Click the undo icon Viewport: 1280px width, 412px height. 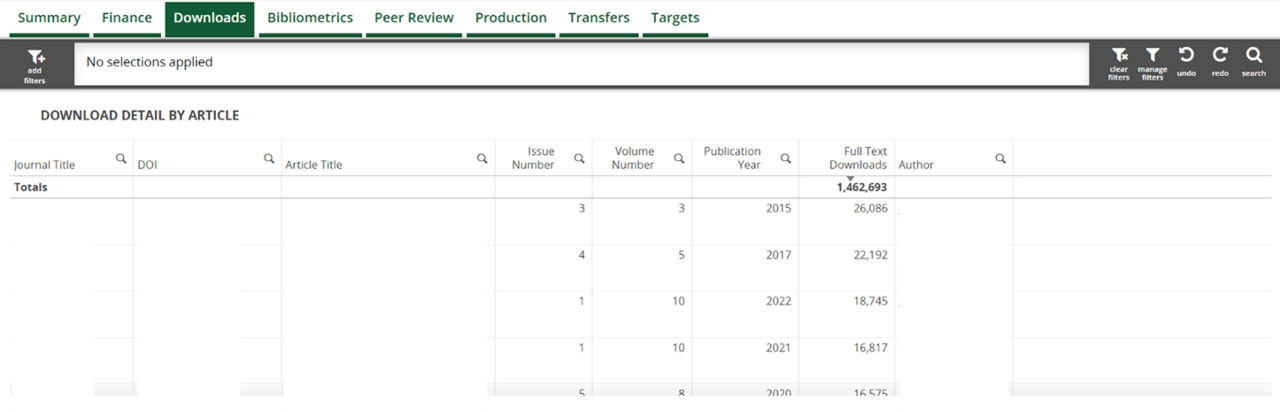click(1186, 62)
